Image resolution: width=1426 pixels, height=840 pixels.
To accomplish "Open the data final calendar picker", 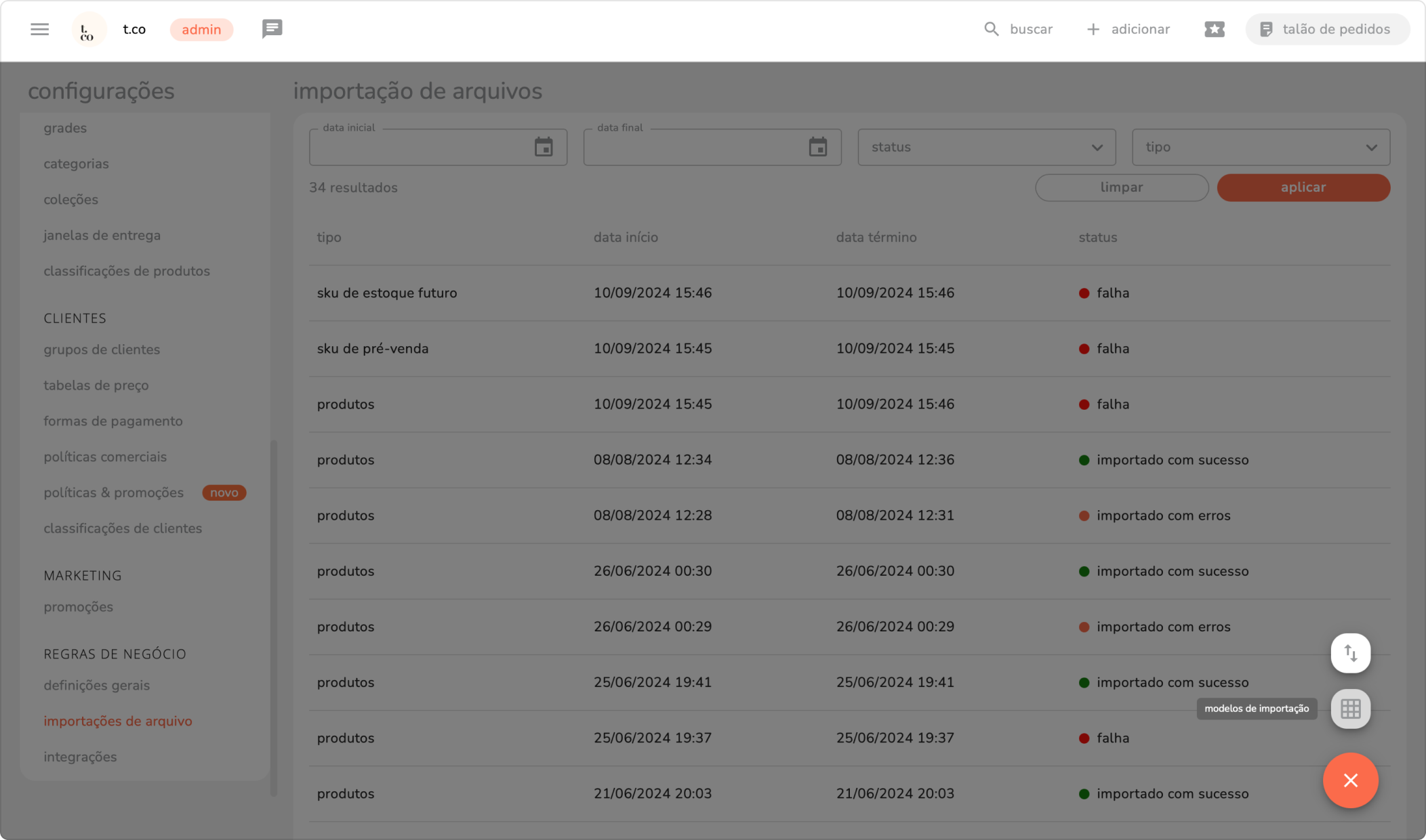I will (x=818, y=147).
